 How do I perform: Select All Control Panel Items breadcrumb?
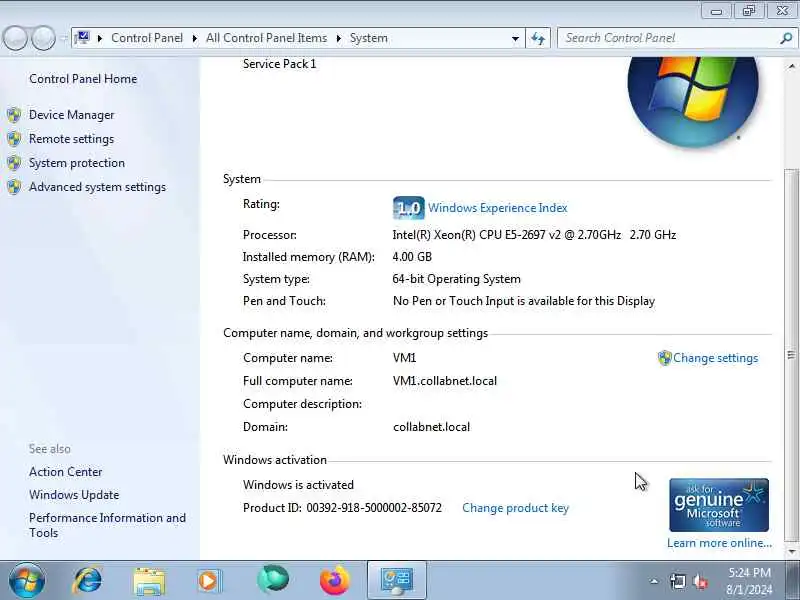coord(266,38)
